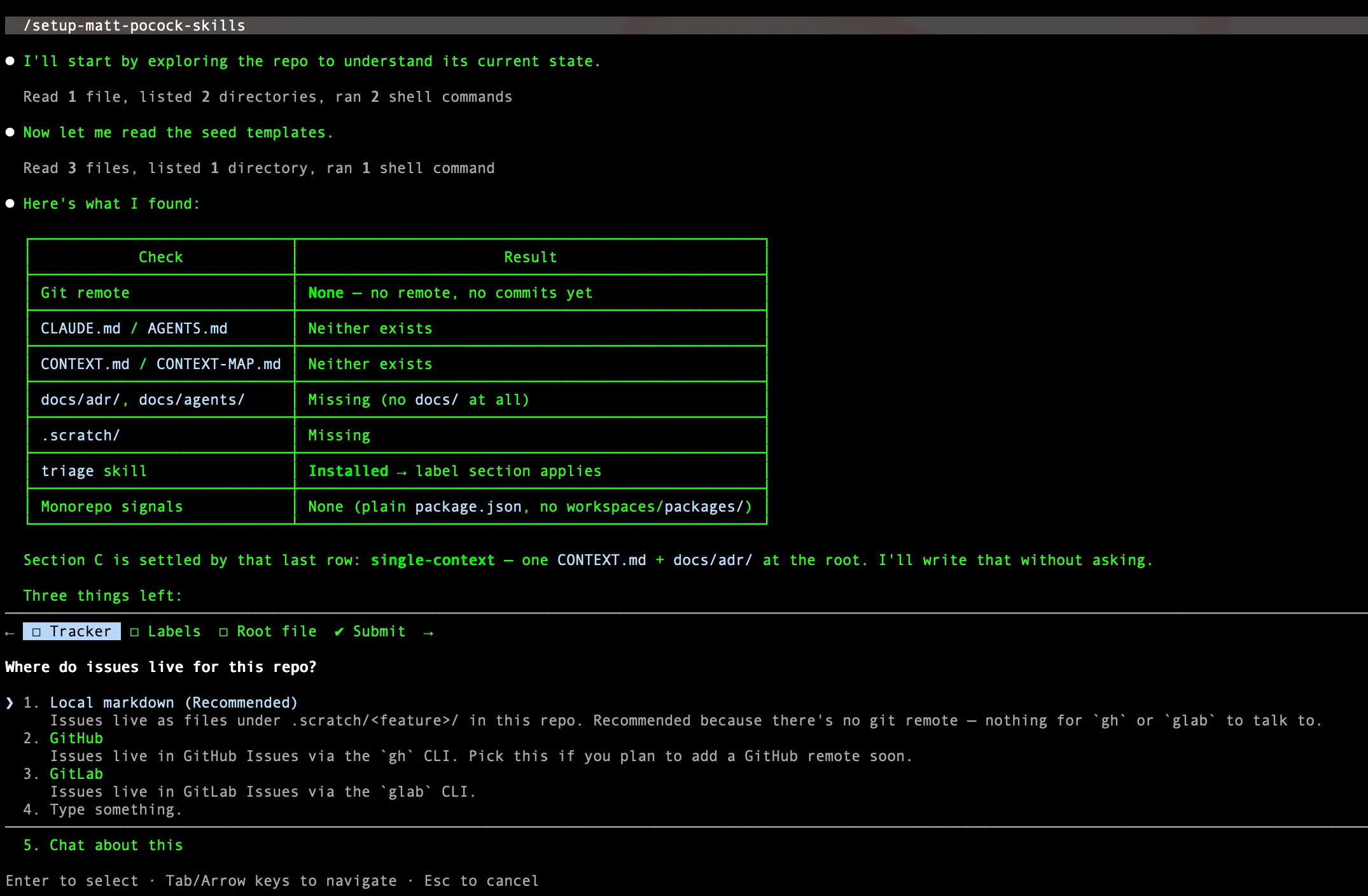1368x896 pixels.
Task: Go to the Submit tab
Action: click(x=370, y=631)
